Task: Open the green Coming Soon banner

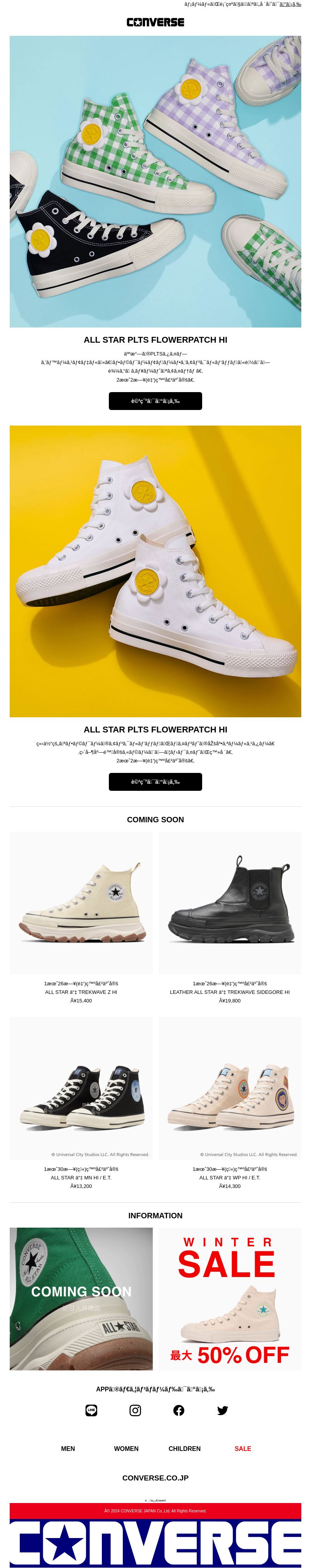Action: (81, 1299)
